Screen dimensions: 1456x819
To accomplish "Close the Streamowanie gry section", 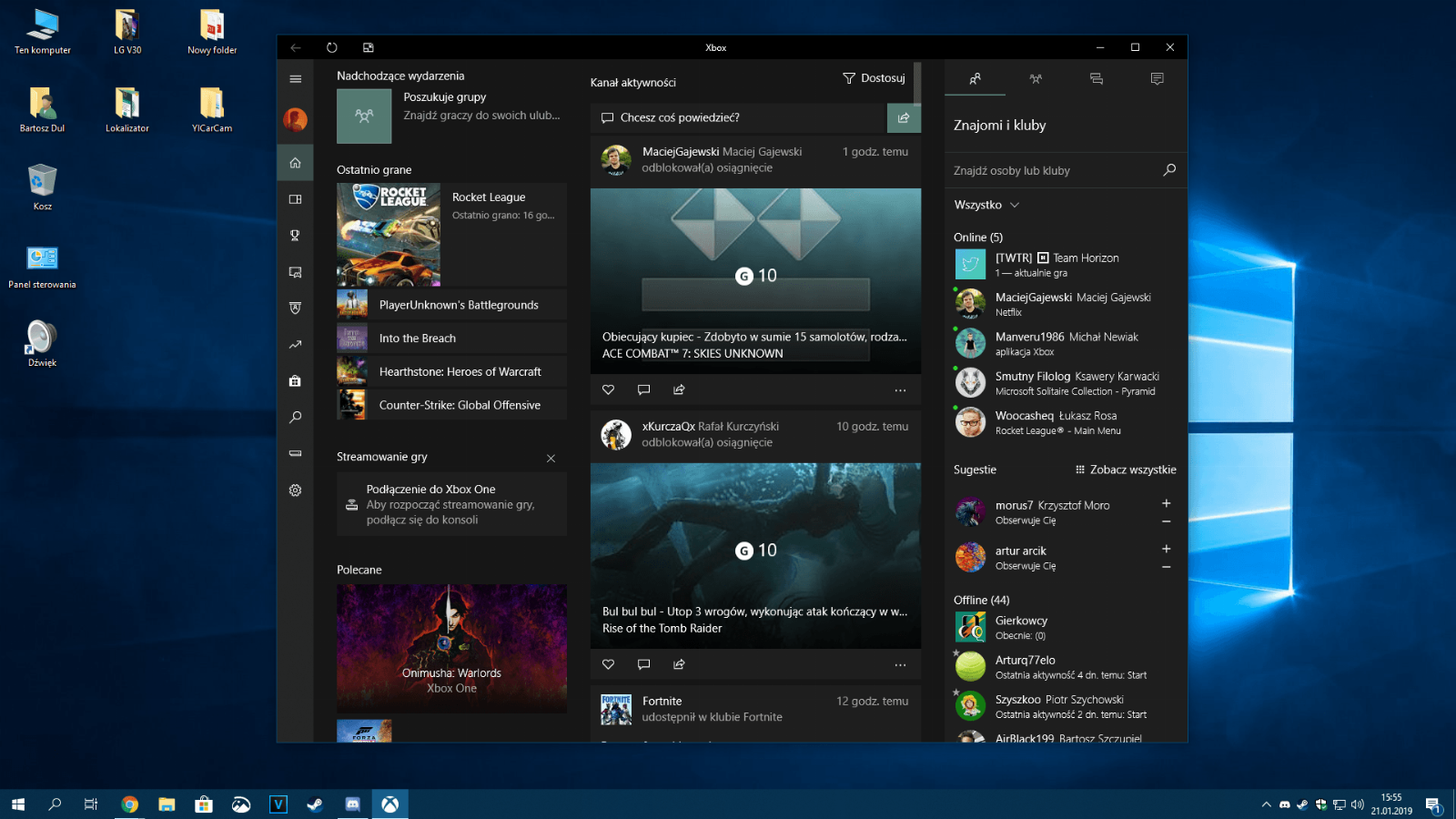I will (x=551, y=459).
